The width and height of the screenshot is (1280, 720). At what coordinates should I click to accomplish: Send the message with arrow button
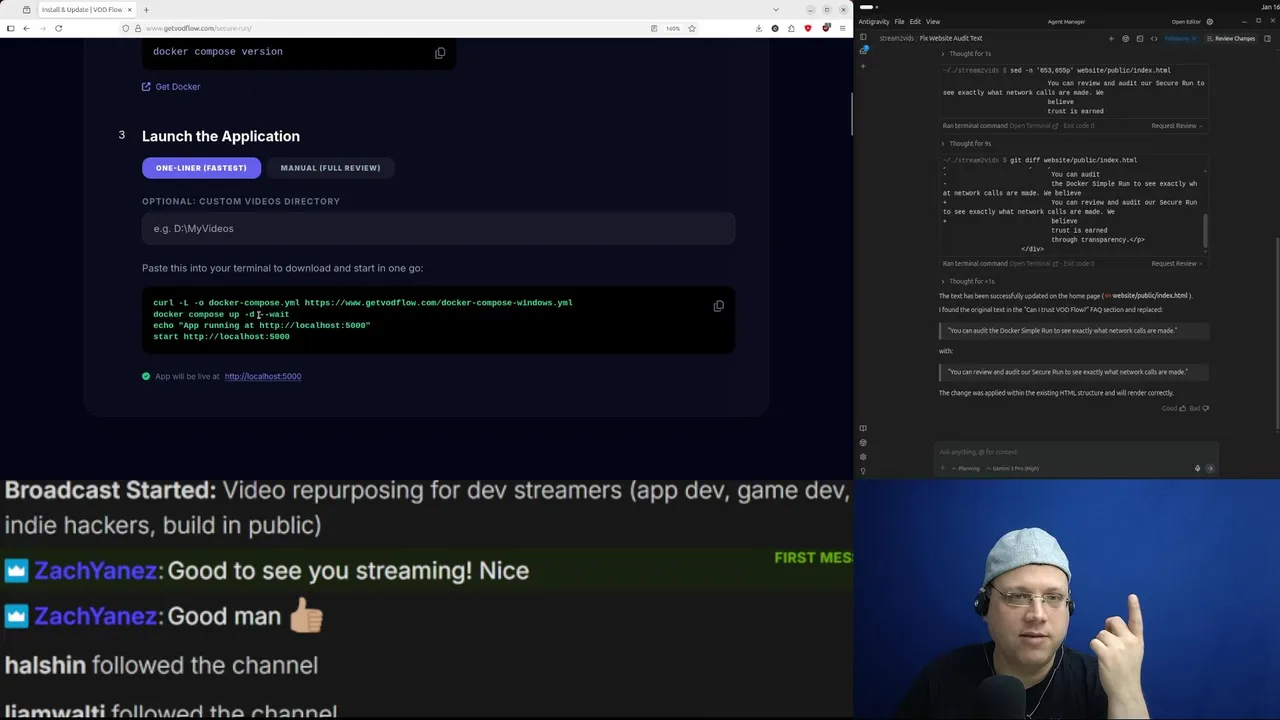[1210, 468]
